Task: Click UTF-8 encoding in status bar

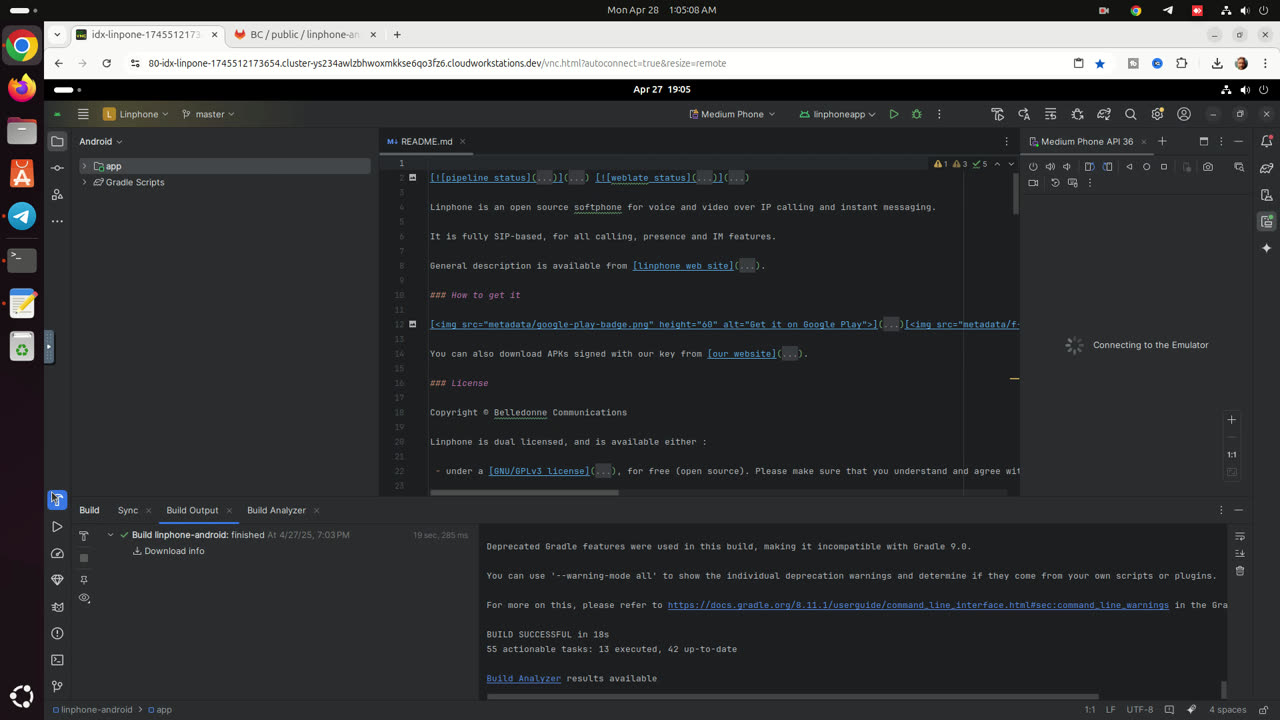Action: pos(1139,710)
